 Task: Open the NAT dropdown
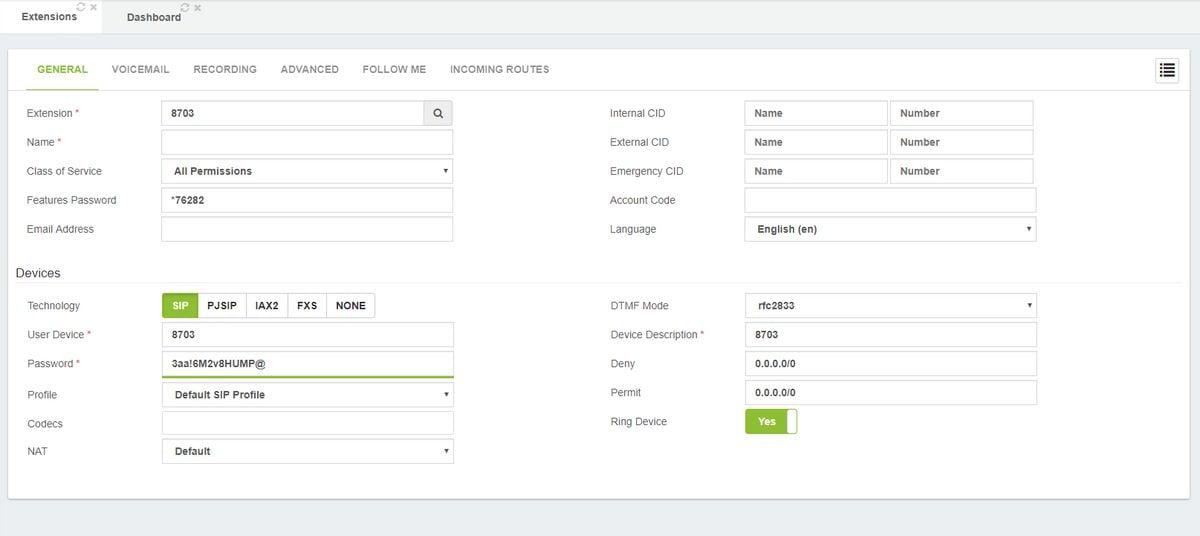[308, 451]
